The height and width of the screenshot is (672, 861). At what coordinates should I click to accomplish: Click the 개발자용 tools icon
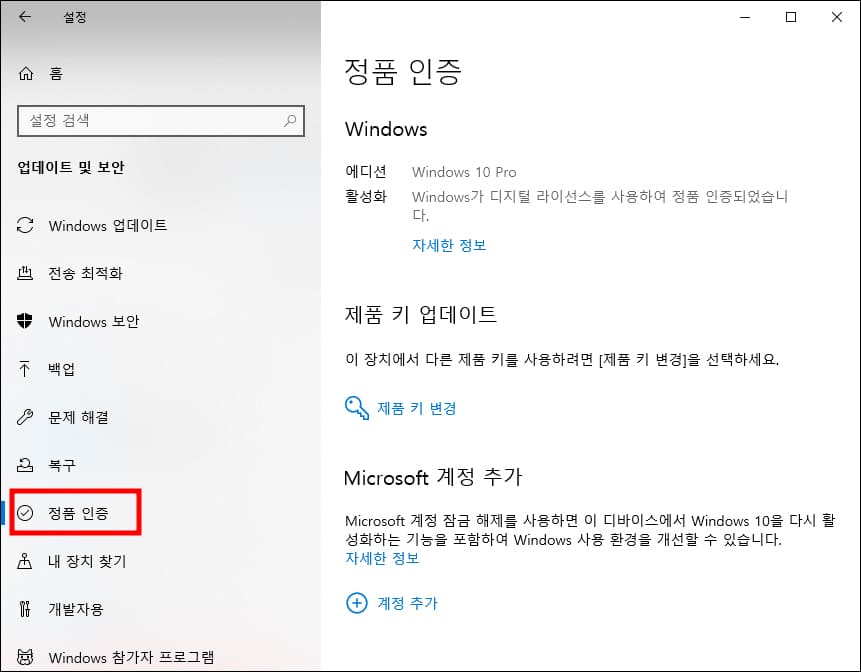coord(25,609)
